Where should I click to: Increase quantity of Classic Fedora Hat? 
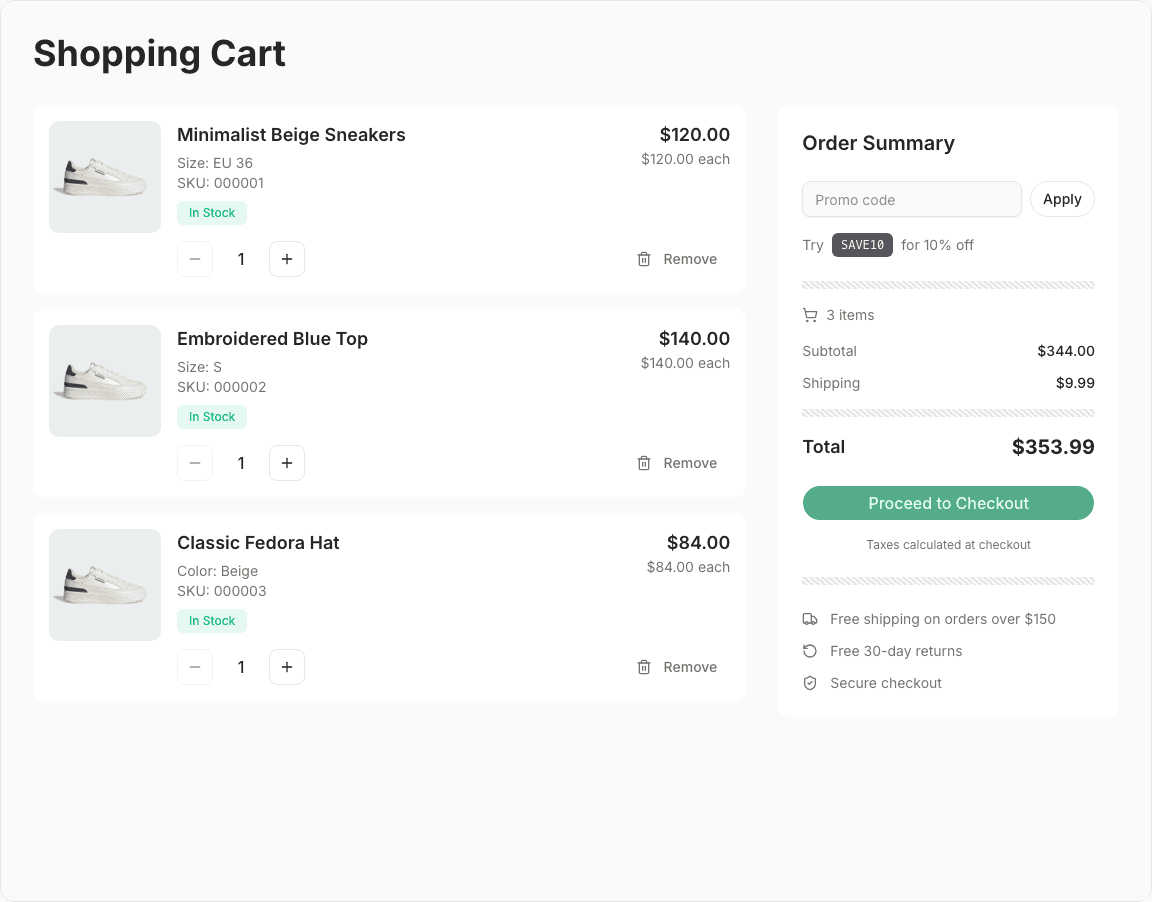pos(287,667)
